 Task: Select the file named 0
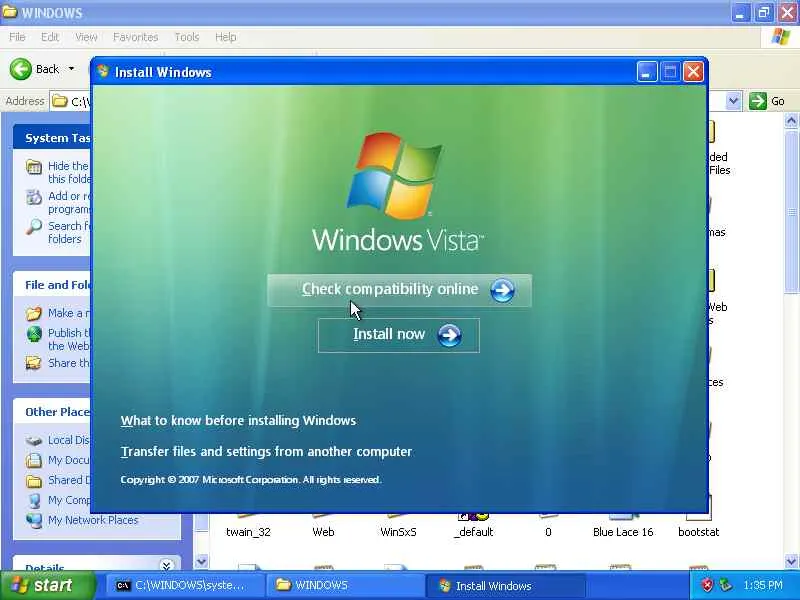[548, 532]
